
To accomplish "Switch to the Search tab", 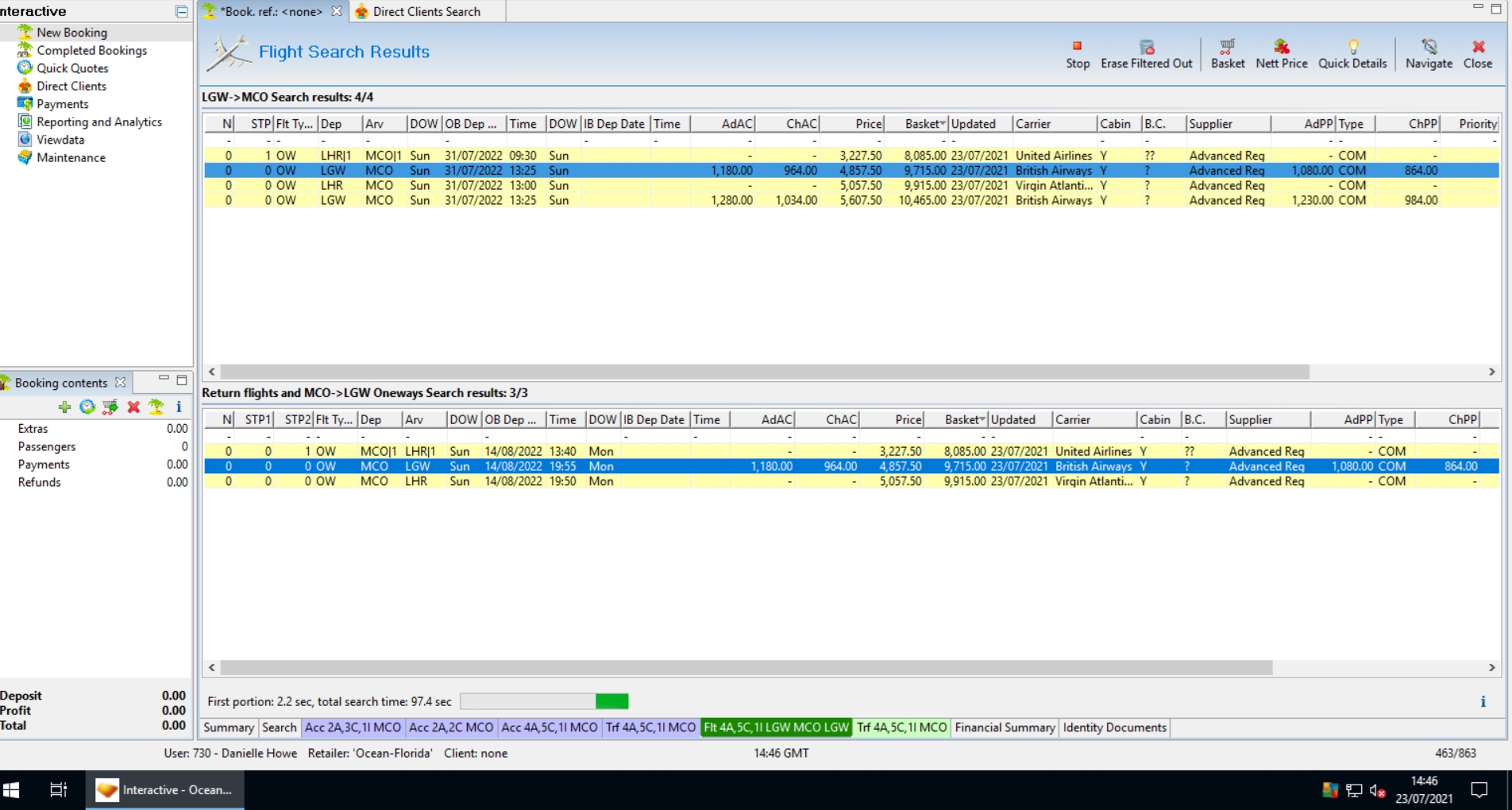I will (x=279, y=727).
